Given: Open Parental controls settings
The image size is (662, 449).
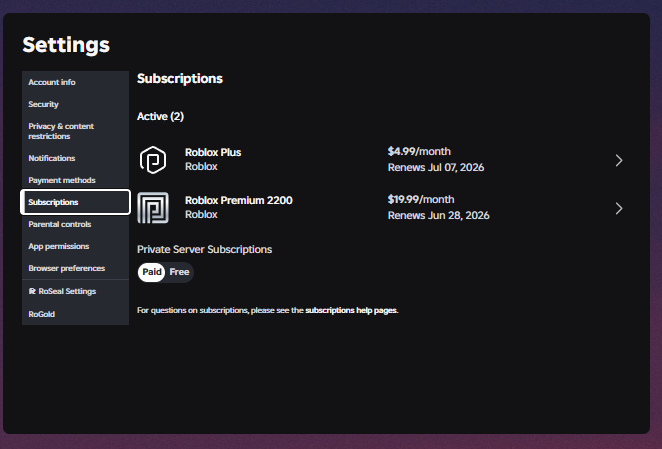Looking at the screenshot, I should pyautogui.click(x=75, y=224).
